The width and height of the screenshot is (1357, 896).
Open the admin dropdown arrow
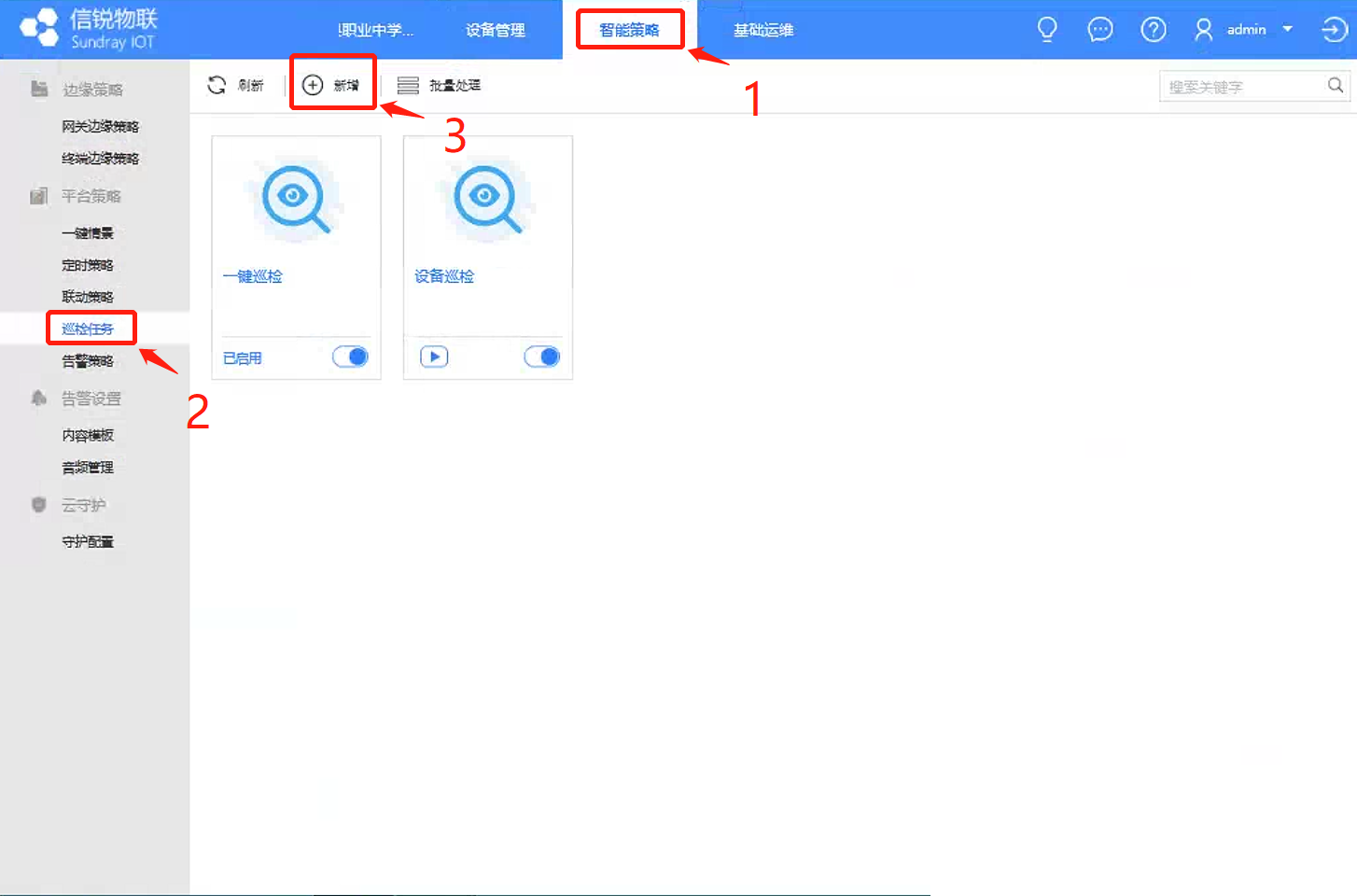1288,29
